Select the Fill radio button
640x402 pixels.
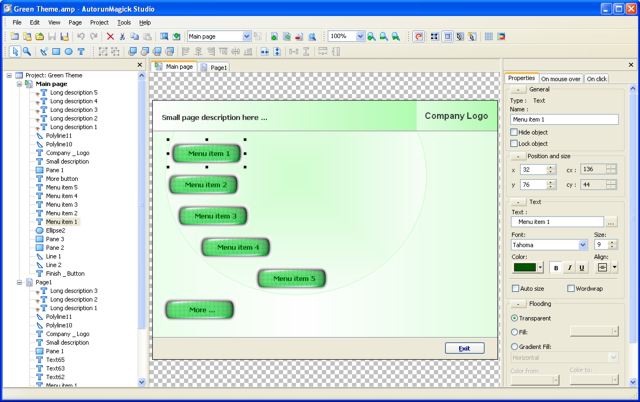(514, 332)
